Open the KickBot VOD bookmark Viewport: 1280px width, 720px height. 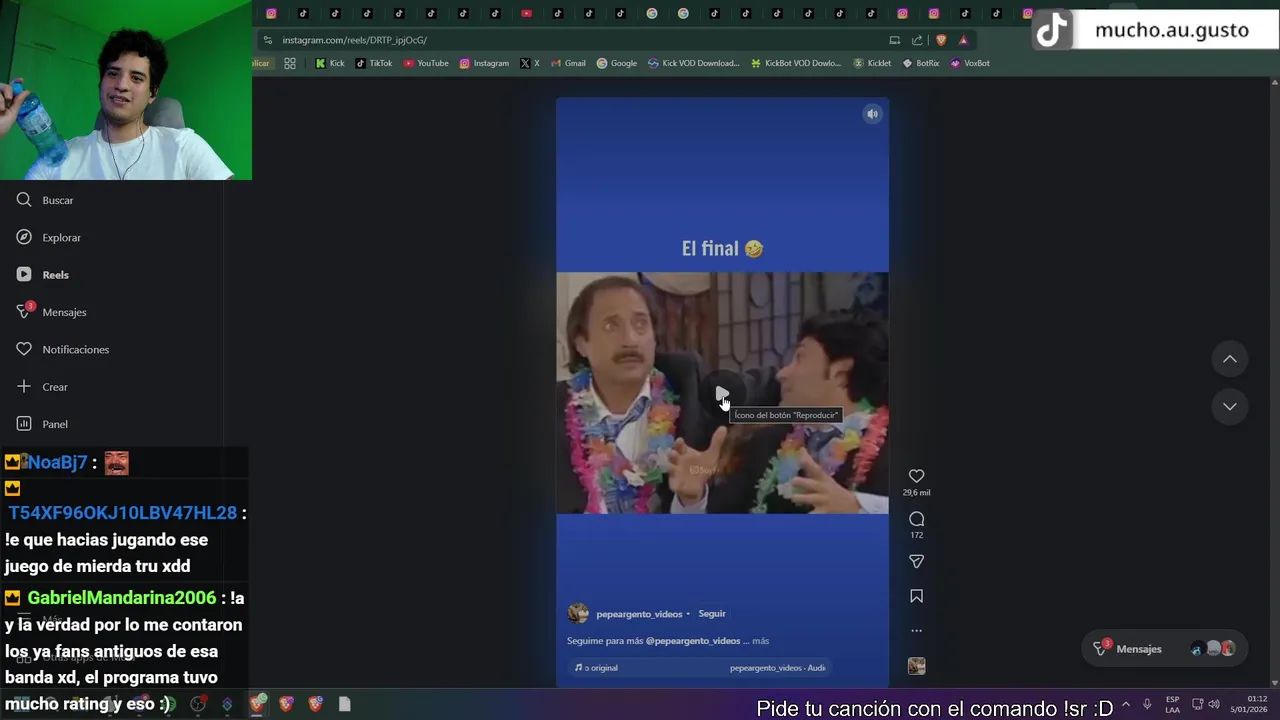pyautogui.click(x=796, y=63)
